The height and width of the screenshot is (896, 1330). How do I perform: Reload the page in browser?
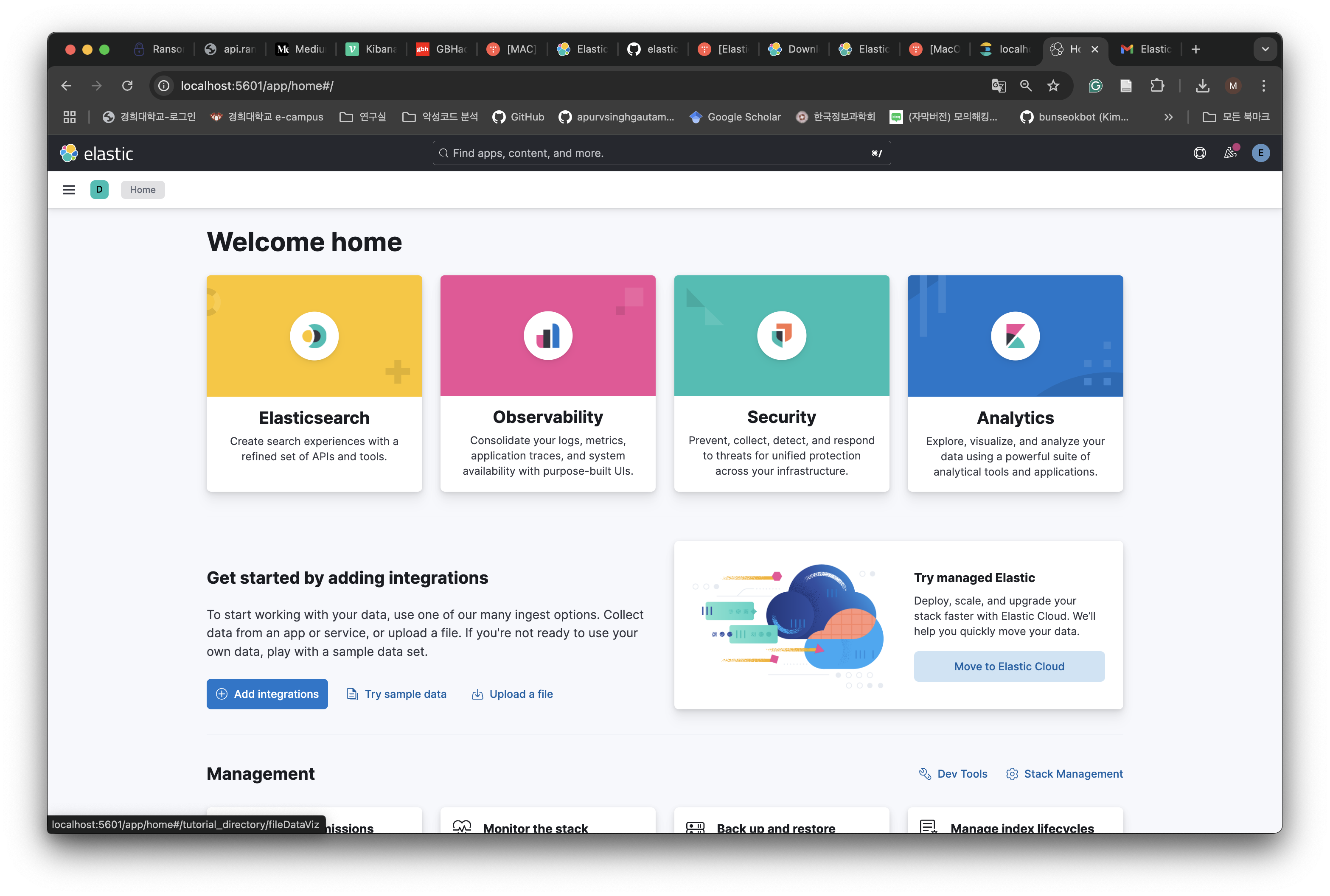(127, 86)
